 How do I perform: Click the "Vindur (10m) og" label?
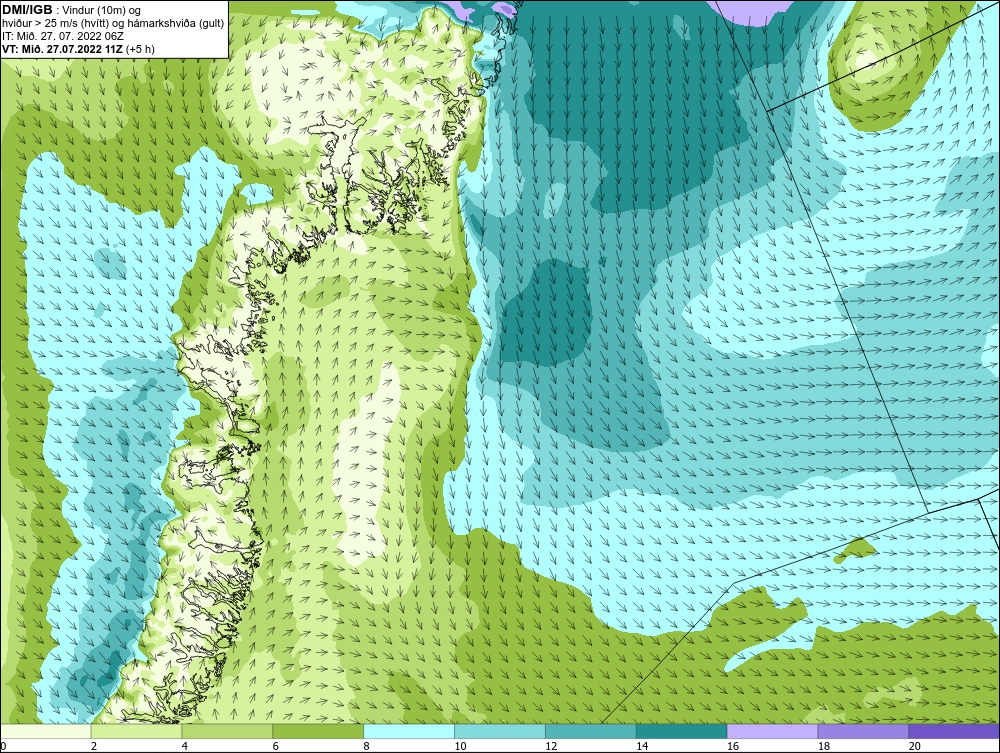[101, 10]
